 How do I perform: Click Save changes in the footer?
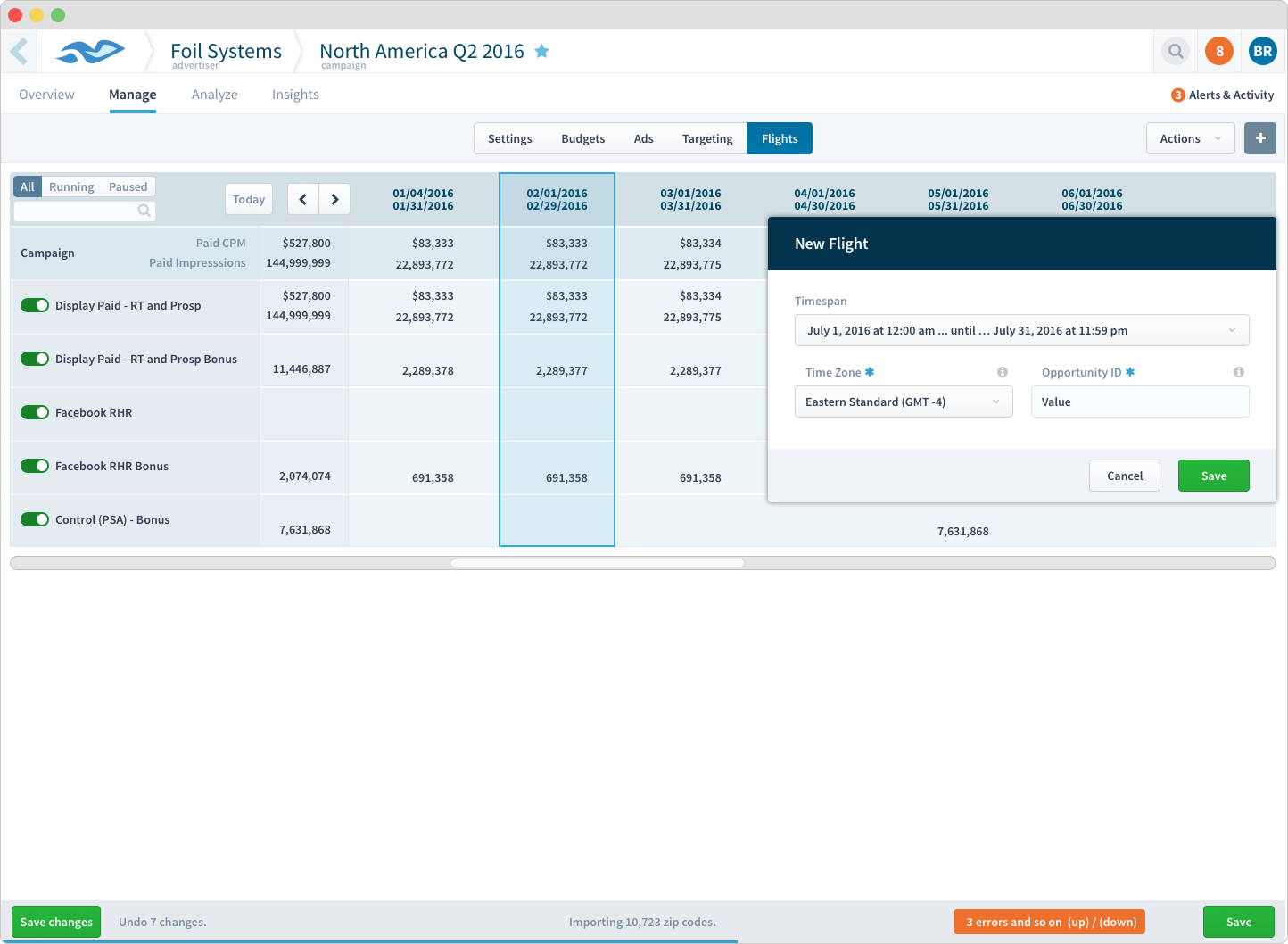[56, 922]
